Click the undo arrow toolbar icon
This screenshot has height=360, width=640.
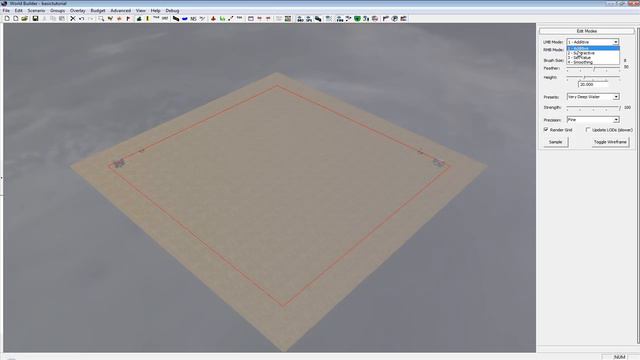82,19
